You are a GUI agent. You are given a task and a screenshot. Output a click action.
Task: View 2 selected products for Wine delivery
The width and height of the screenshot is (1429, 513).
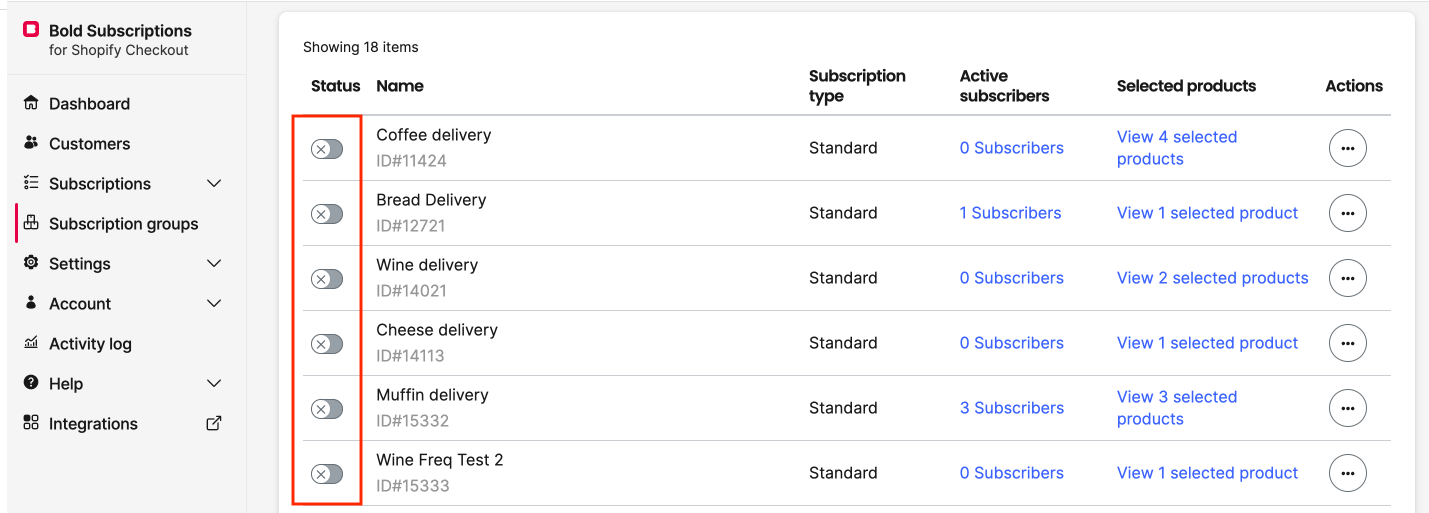[x=1213, y=278]
